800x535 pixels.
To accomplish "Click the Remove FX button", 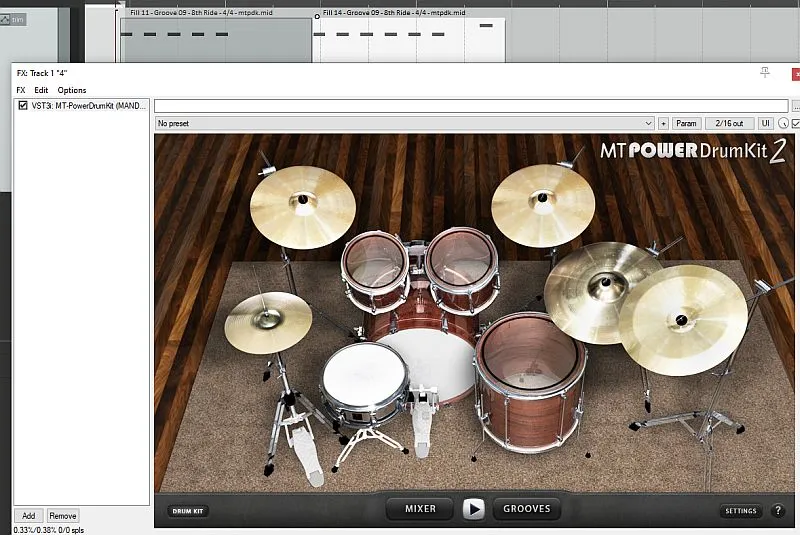I will click(63, 516).
